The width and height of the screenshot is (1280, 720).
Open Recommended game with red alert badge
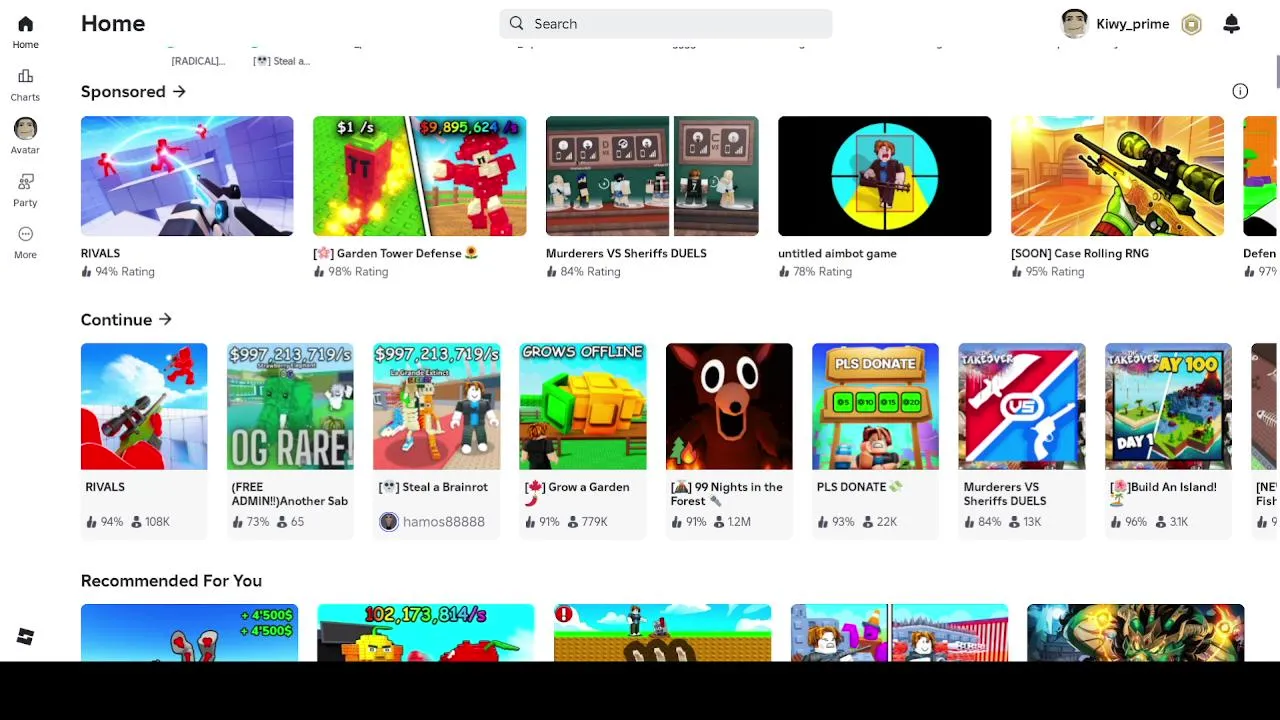click(x=662, y=632)
